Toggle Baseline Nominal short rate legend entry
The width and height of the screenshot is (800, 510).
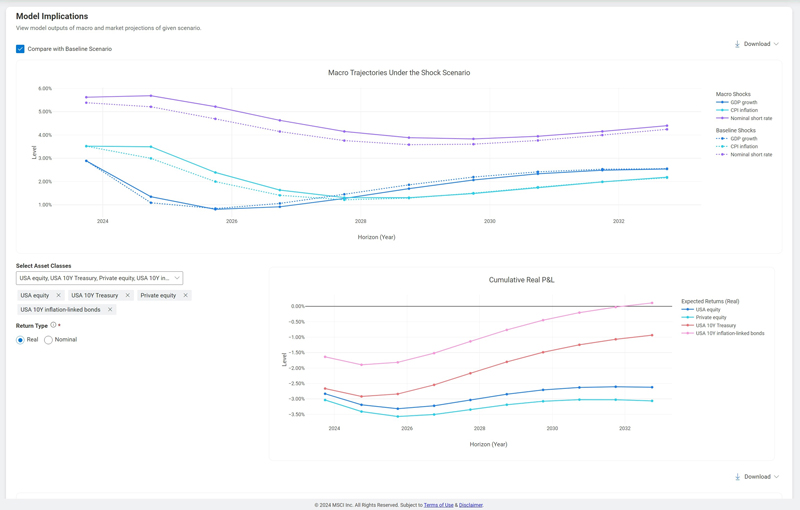click(x=752, y=154)
